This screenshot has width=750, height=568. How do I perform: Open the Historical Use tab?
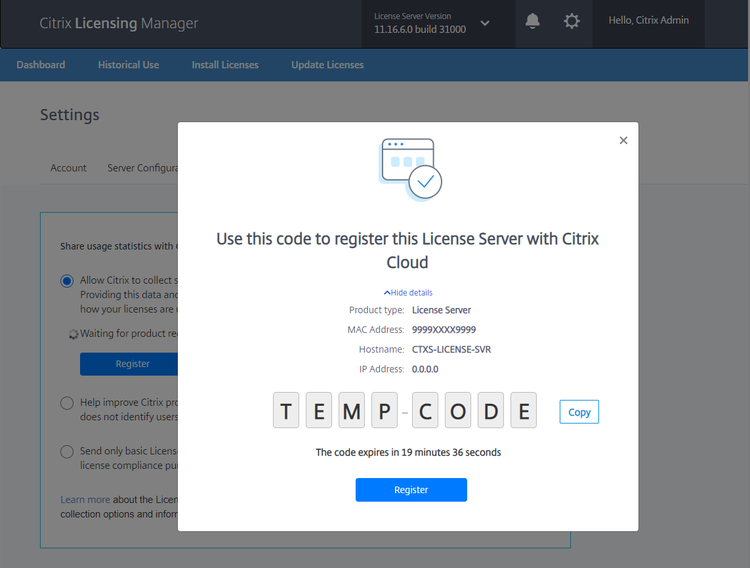(128, 65)
